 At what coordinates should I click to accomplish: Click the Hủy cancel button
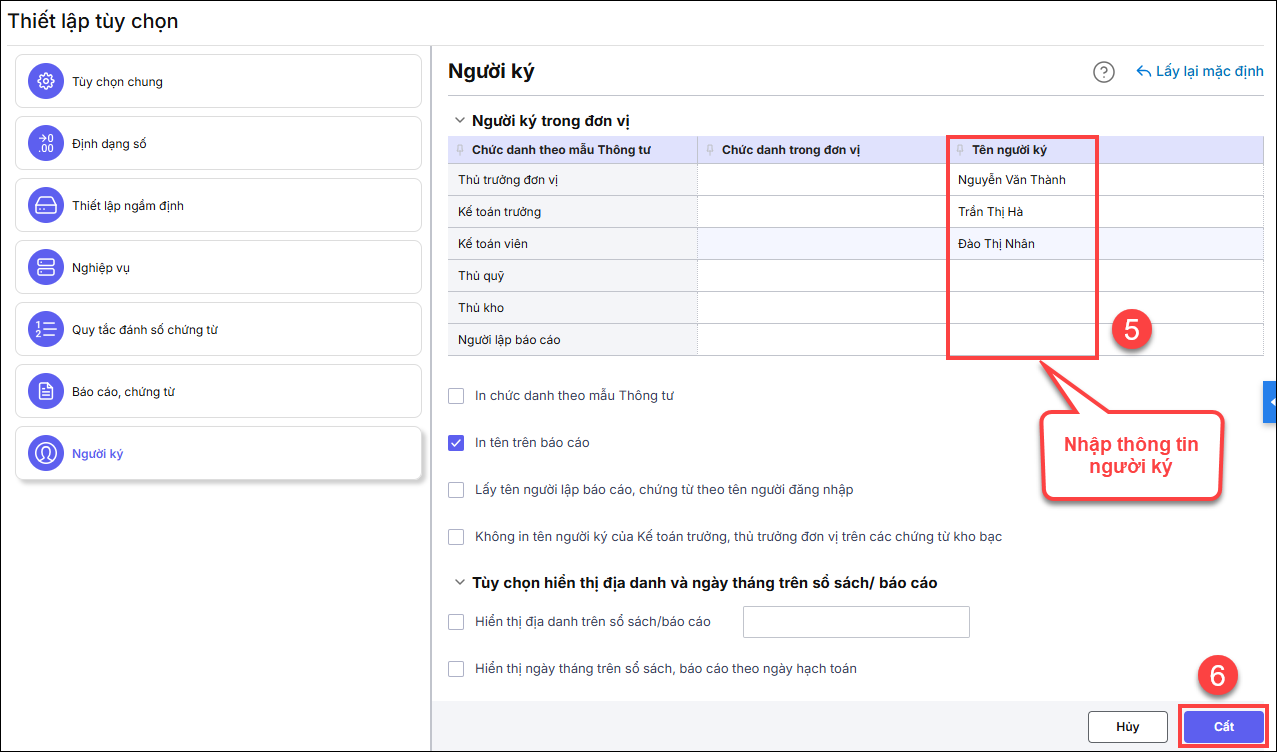point(1127,727)
